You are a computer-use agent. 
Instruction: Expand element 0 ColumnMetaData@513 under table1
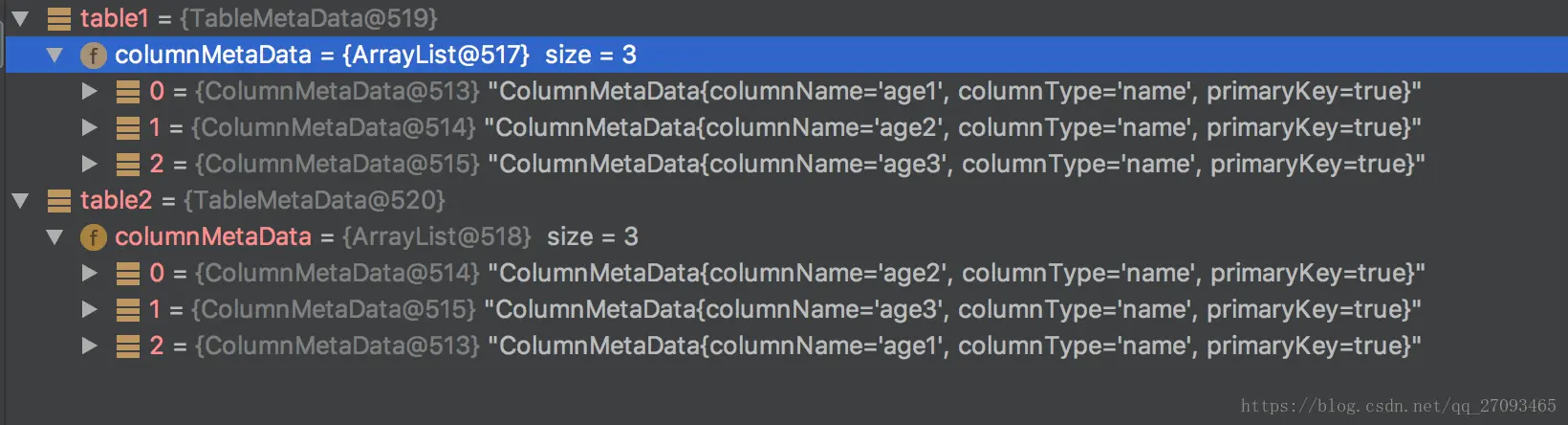click(x=90, y=91)
